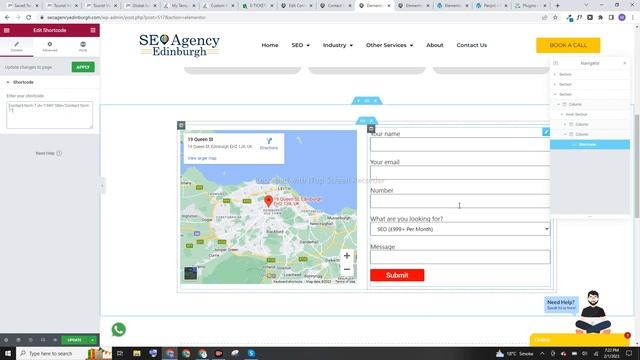The width and height of the screenshot is (640, 360).
Task: Add section via plus on section handle
Action: (358, 100)
